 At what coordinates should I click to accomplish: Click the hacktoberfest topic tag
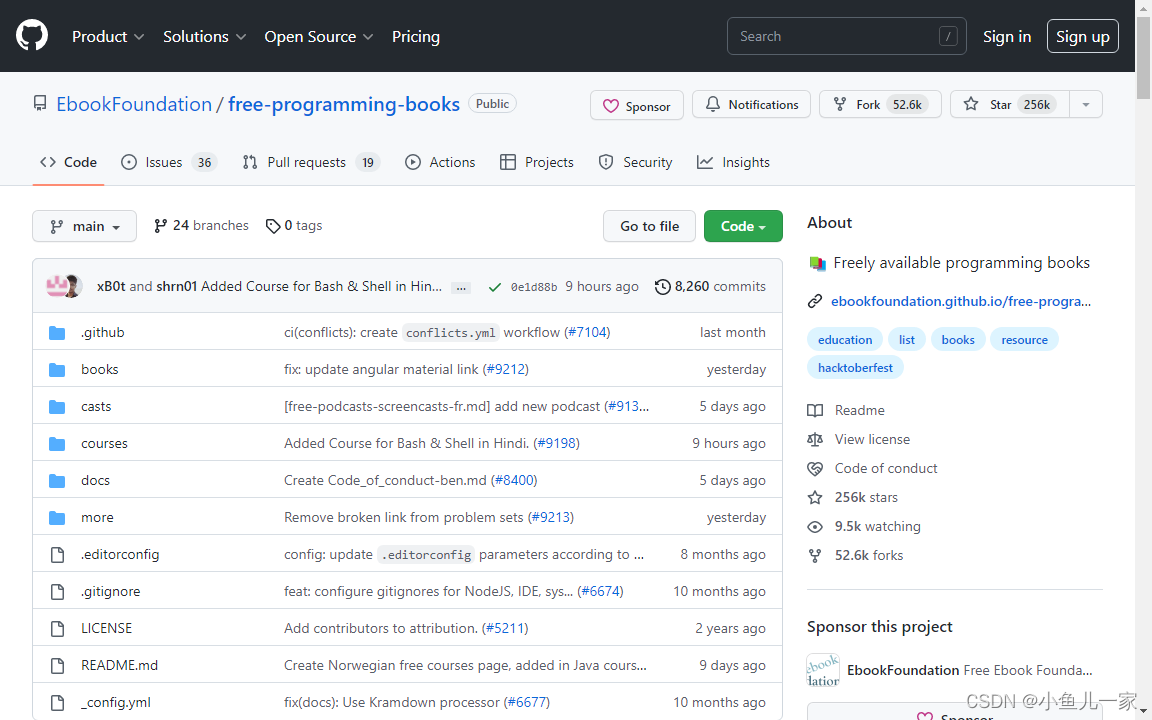click(x=855, y=367)
